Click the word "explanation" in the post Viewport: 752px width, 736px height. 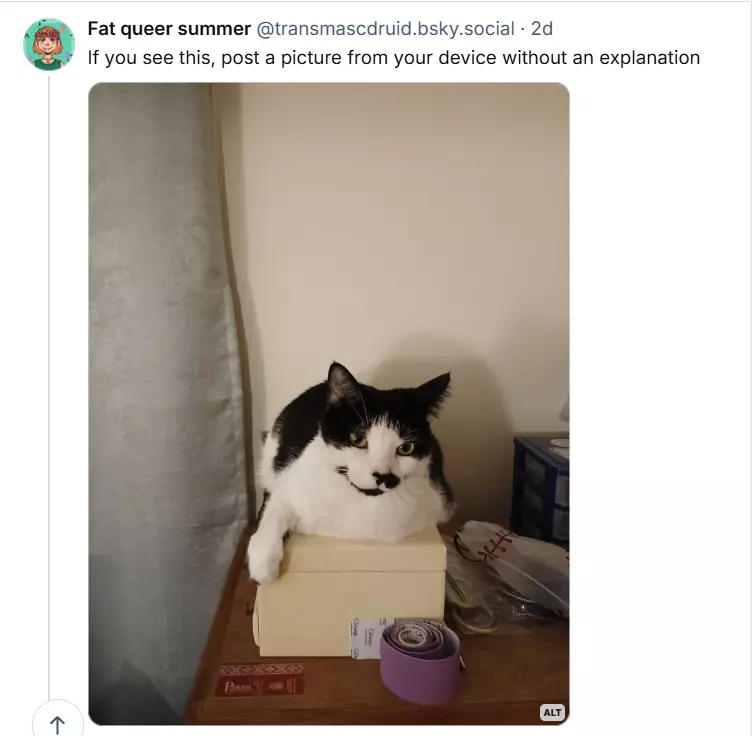pos(649,58)
